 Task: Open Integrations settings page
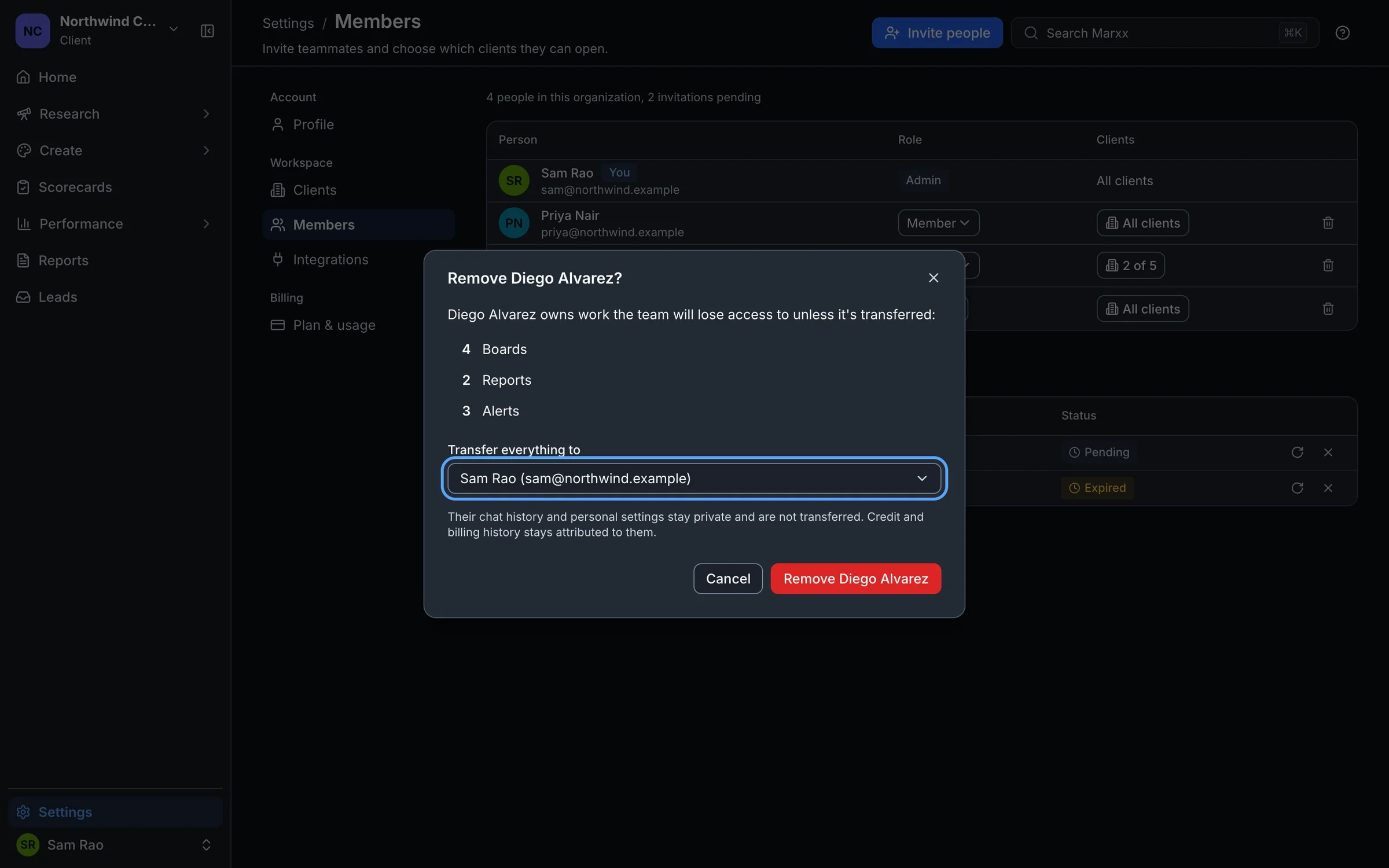[x=358, y=259]
